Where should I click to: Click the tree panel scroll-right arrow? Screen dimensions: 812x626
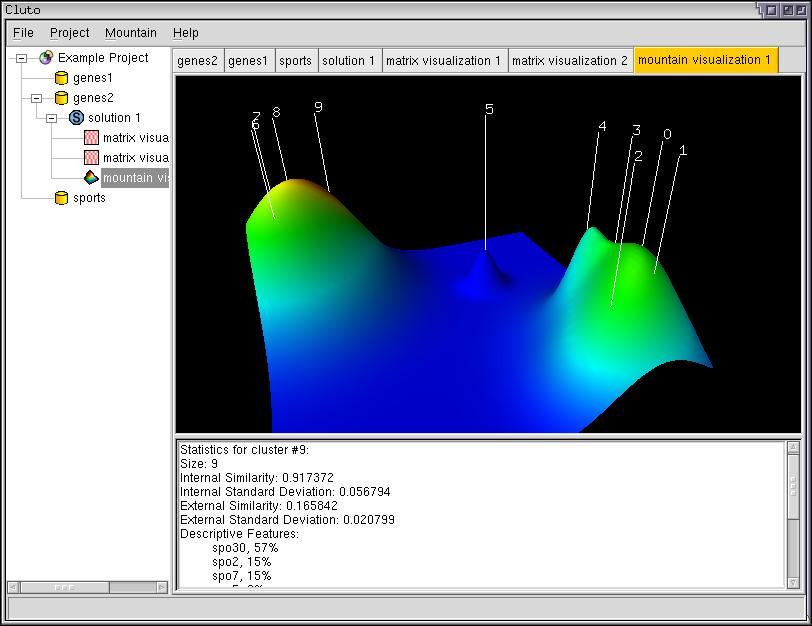(162, 587)
